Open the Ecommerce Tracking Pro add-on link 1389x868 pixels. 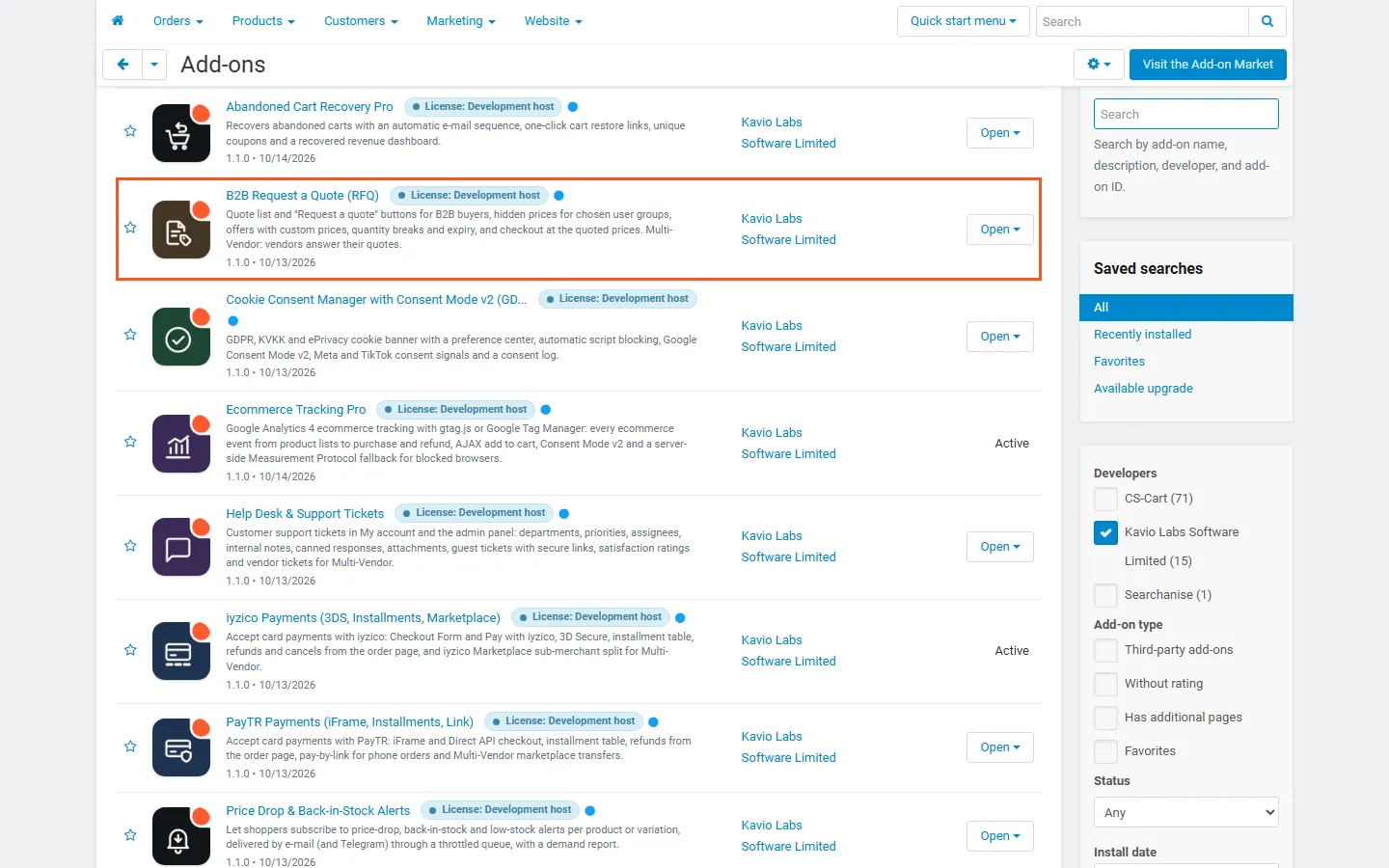296,410
